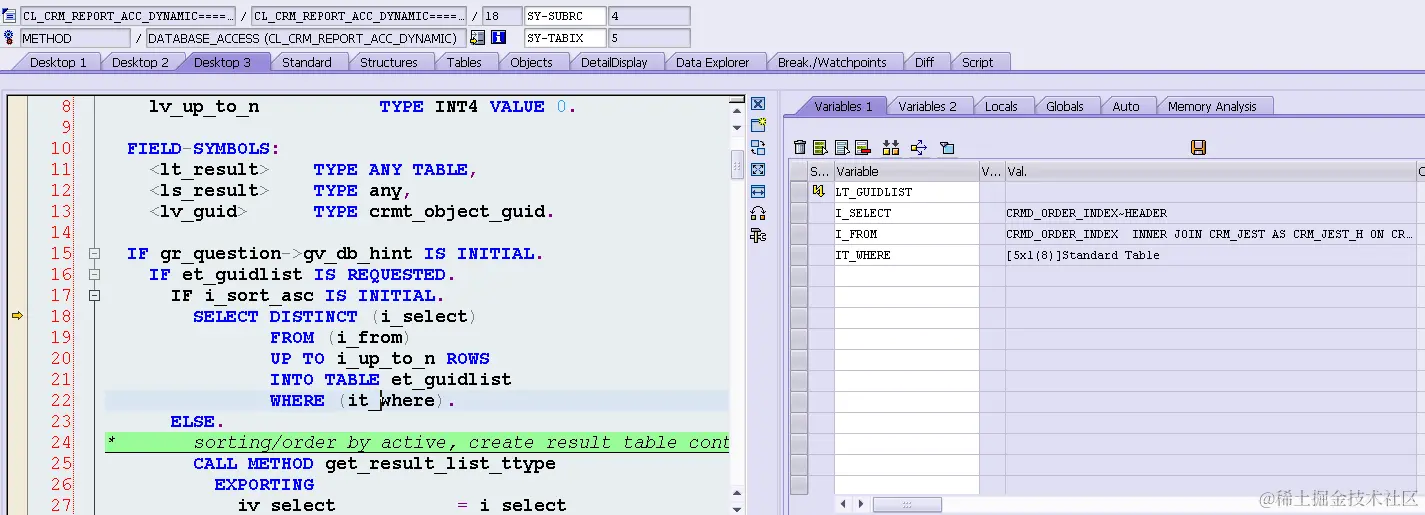The image size is (1425, 515).
Task: Select the IT_WHERE variable cell
Action: tap(906, 255)
